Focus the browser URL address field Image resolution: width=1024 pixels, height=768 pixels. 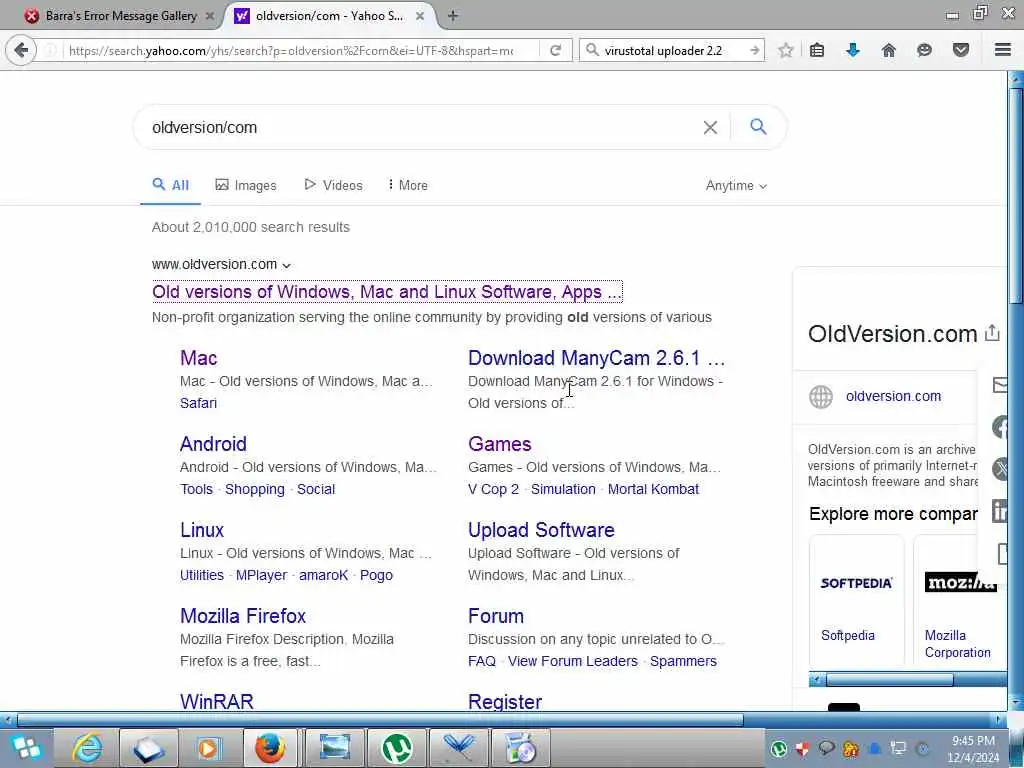click(291, 50)
